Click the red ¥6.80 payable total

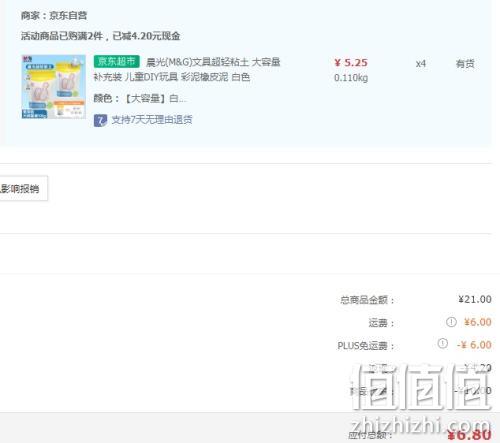pos(469,435)
